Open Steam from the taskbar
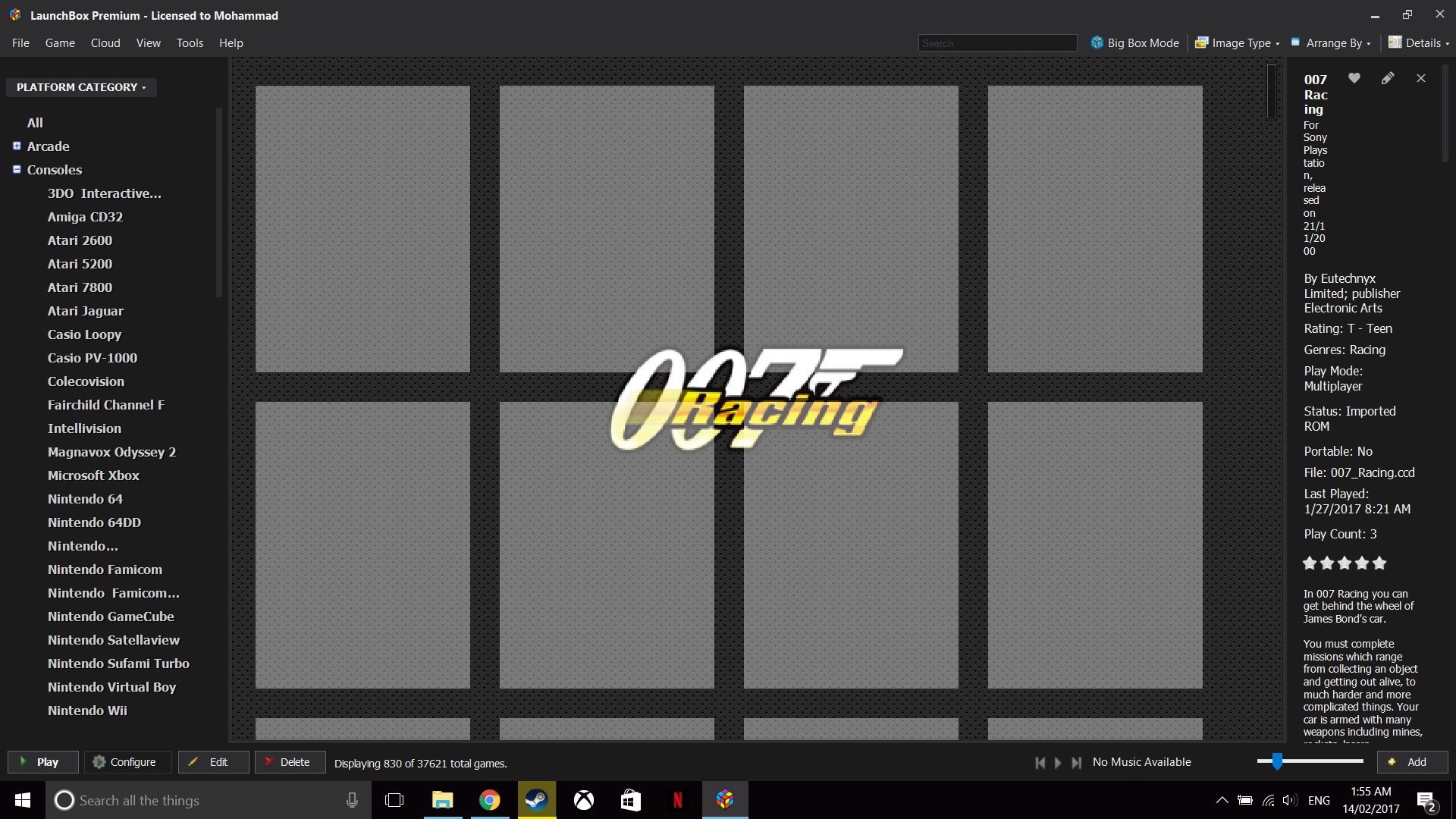This screenshot has height=819, width=1456. point(536,800)
